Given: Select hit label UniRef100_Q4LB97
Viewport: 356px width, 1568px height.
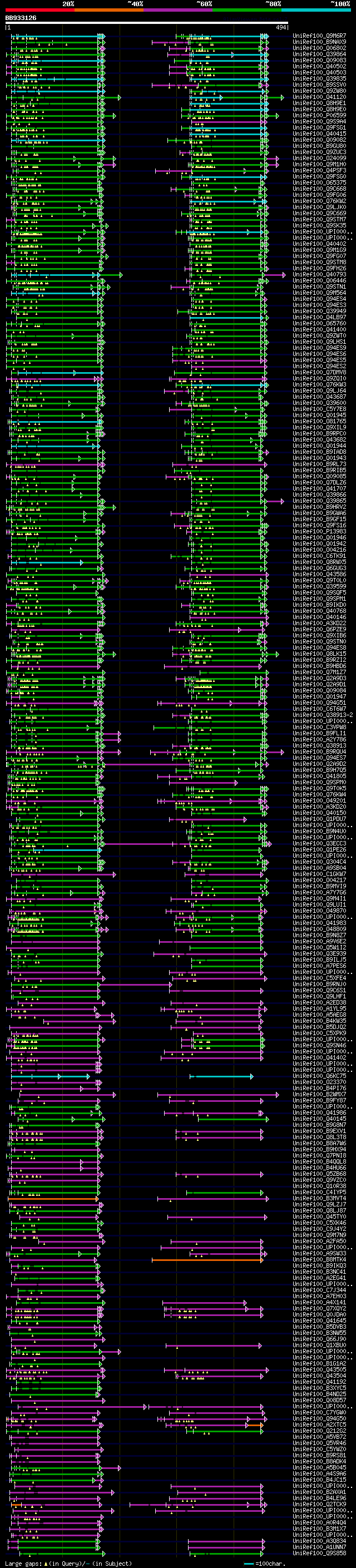Looking at the screenshot, I should [x=319, y=317].
